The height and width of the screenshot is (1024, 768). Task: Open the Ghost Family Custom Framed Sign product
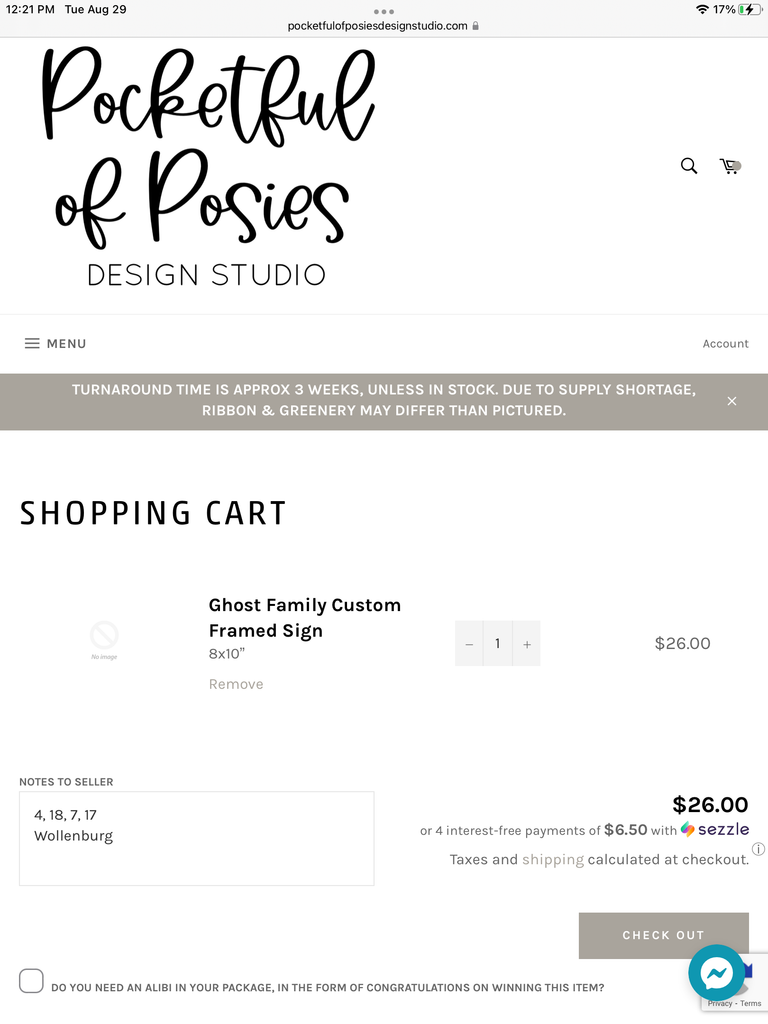coord(304,618)
